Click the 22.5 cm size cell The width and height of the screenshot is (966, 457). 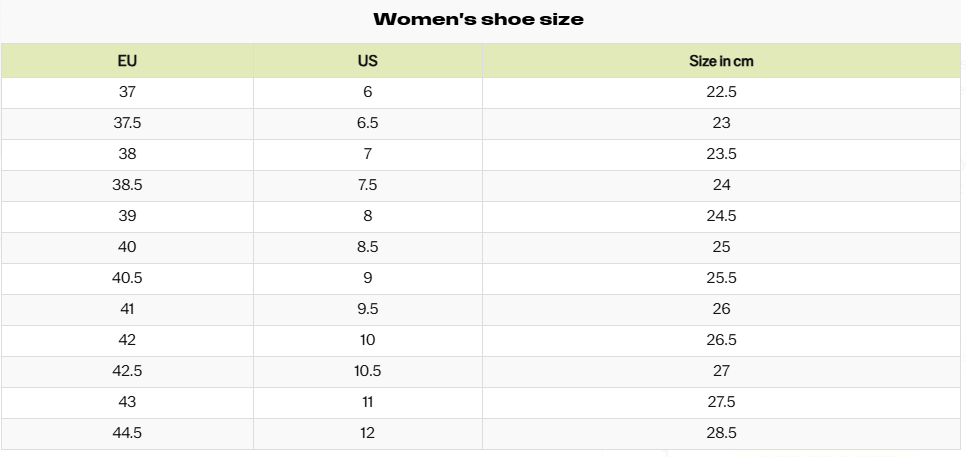click(x=721, y=92)
